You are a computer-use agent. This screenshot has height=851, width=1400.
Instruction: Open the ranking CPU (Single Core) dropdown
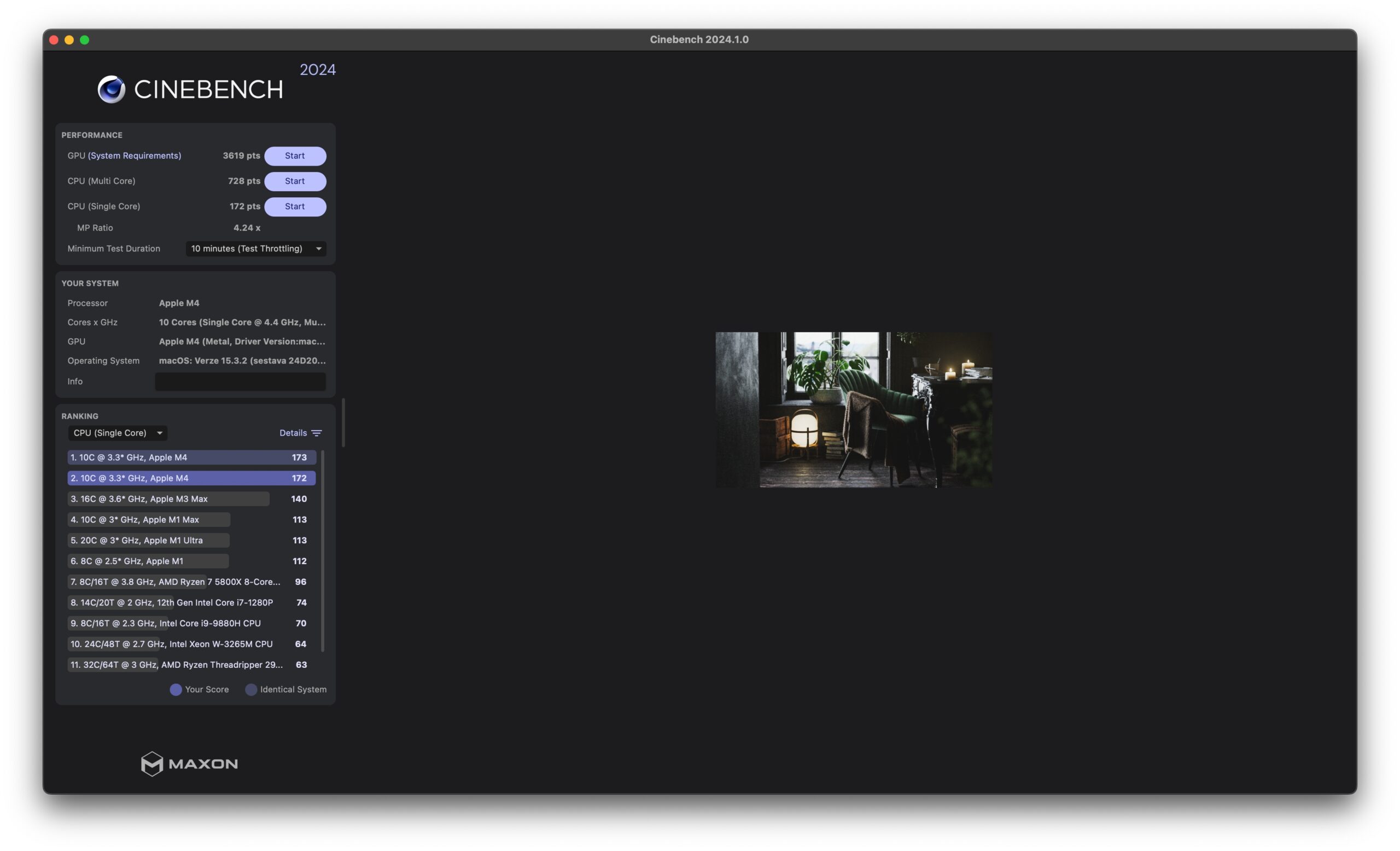pyautogui.click(x=118, y=433)
